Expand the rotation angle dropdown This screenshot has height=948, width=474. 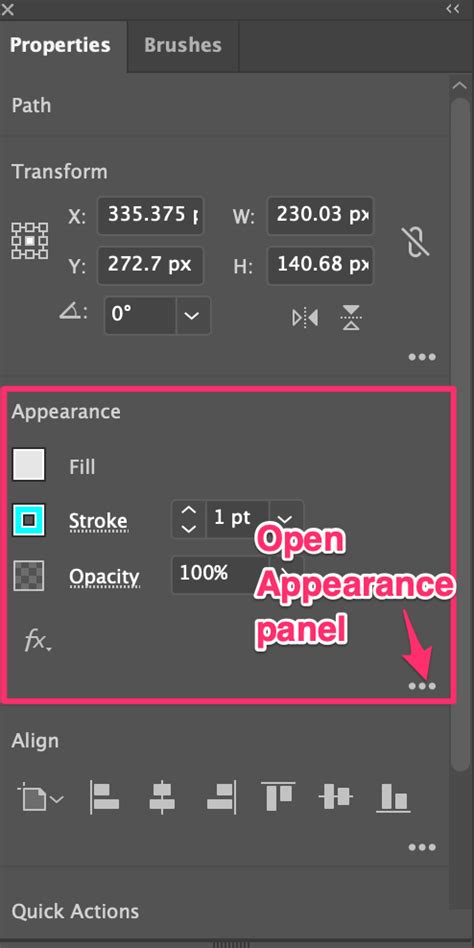(193, 316)
